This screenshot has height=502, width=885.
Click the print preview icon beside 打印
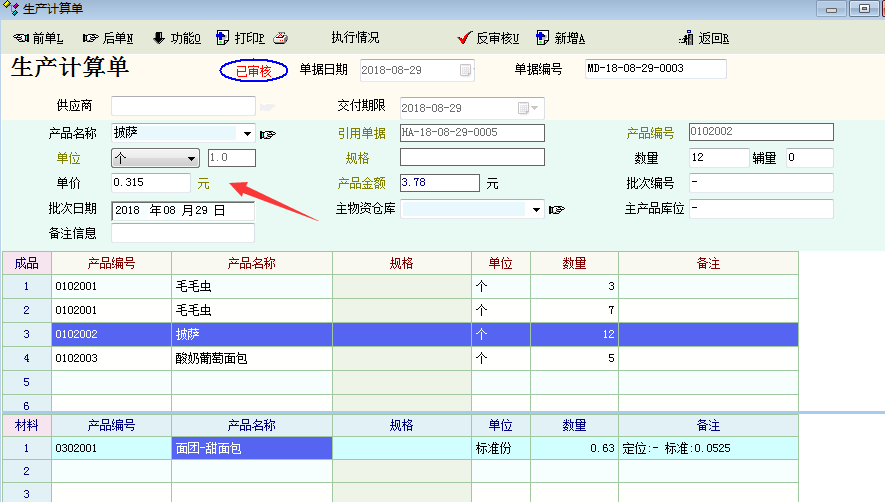tap(281, 38)
